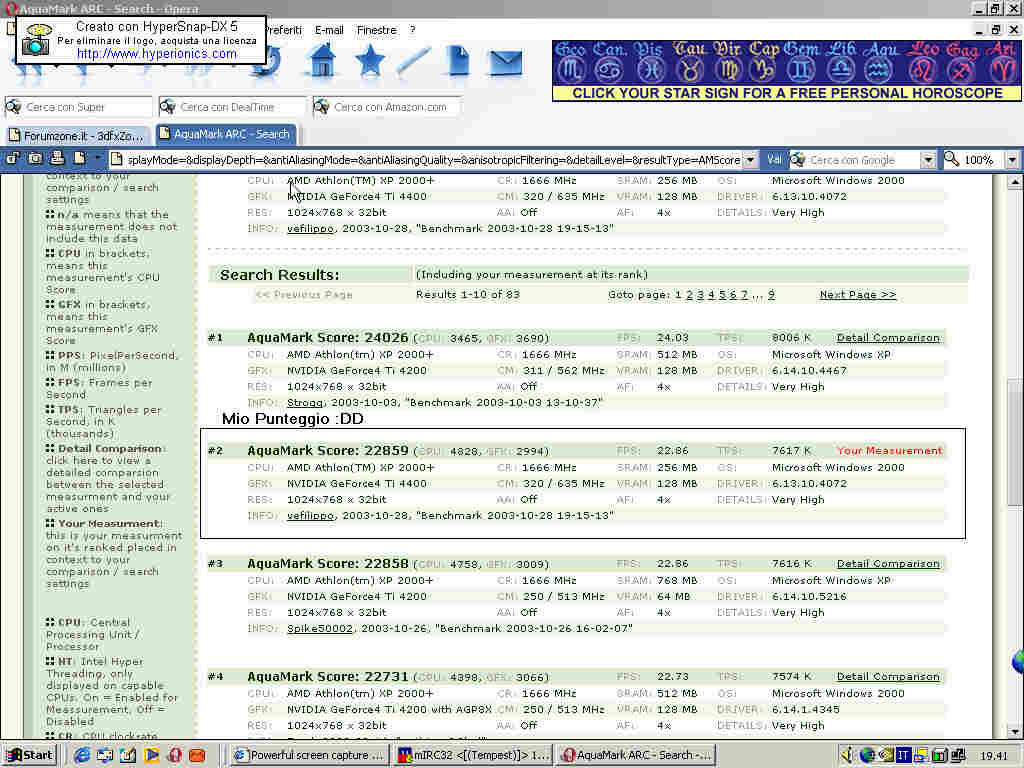The width and height of the screenshot is (1024, 768).
Task: Click the media player quick launch icon
Action: 152,756
